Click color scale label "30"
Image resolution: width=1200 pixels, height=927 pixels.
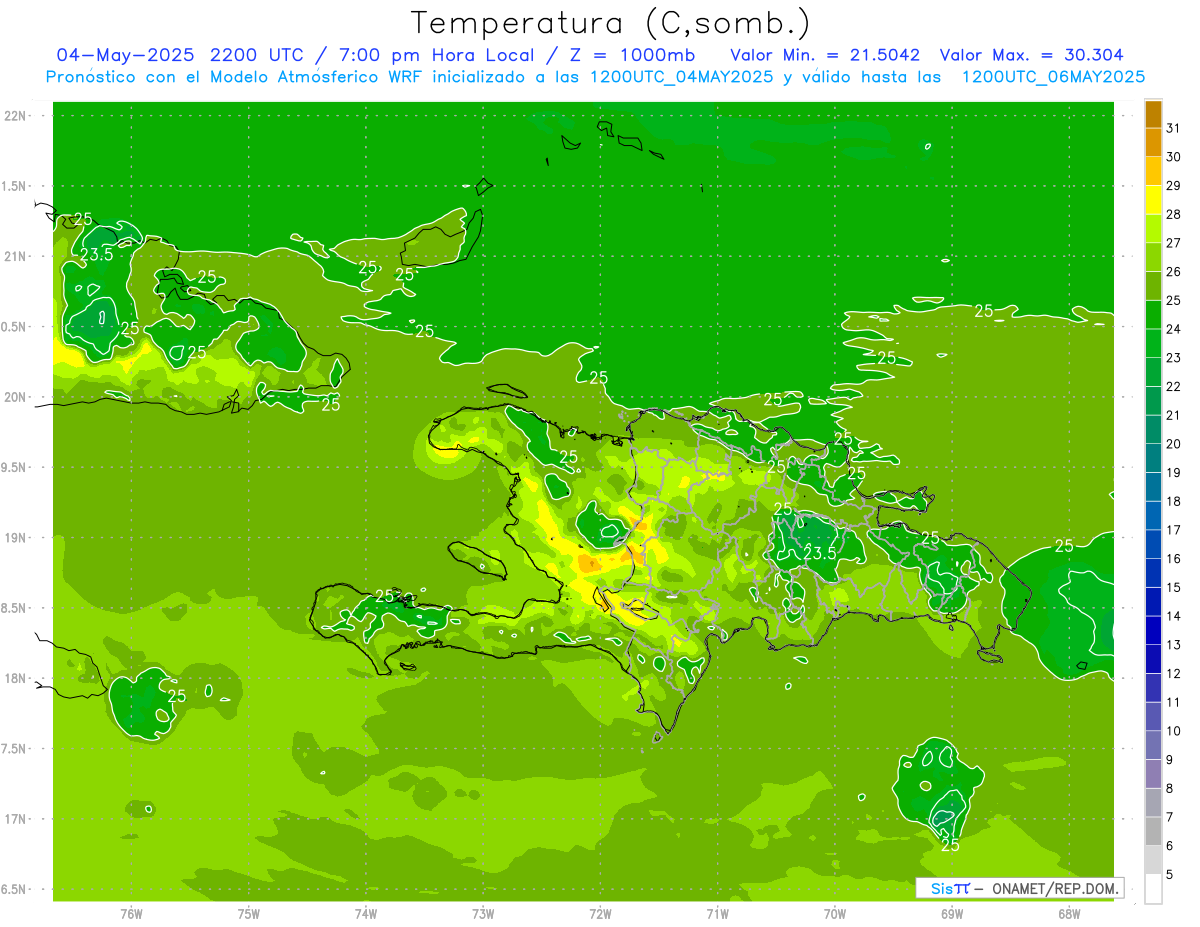[1174, 157]
